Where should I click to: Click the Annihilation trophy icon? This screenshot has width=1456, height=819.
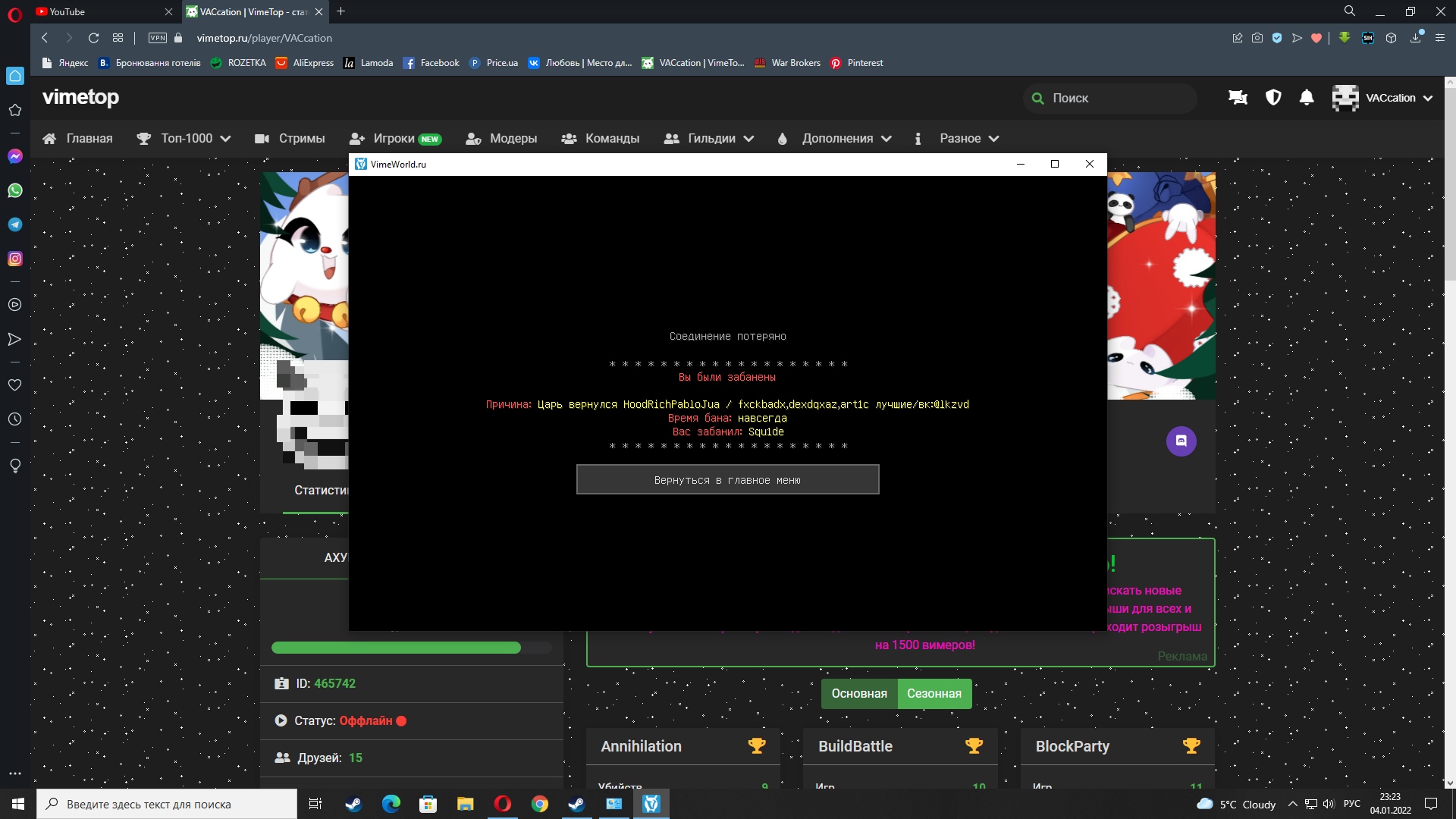point(756,746)
